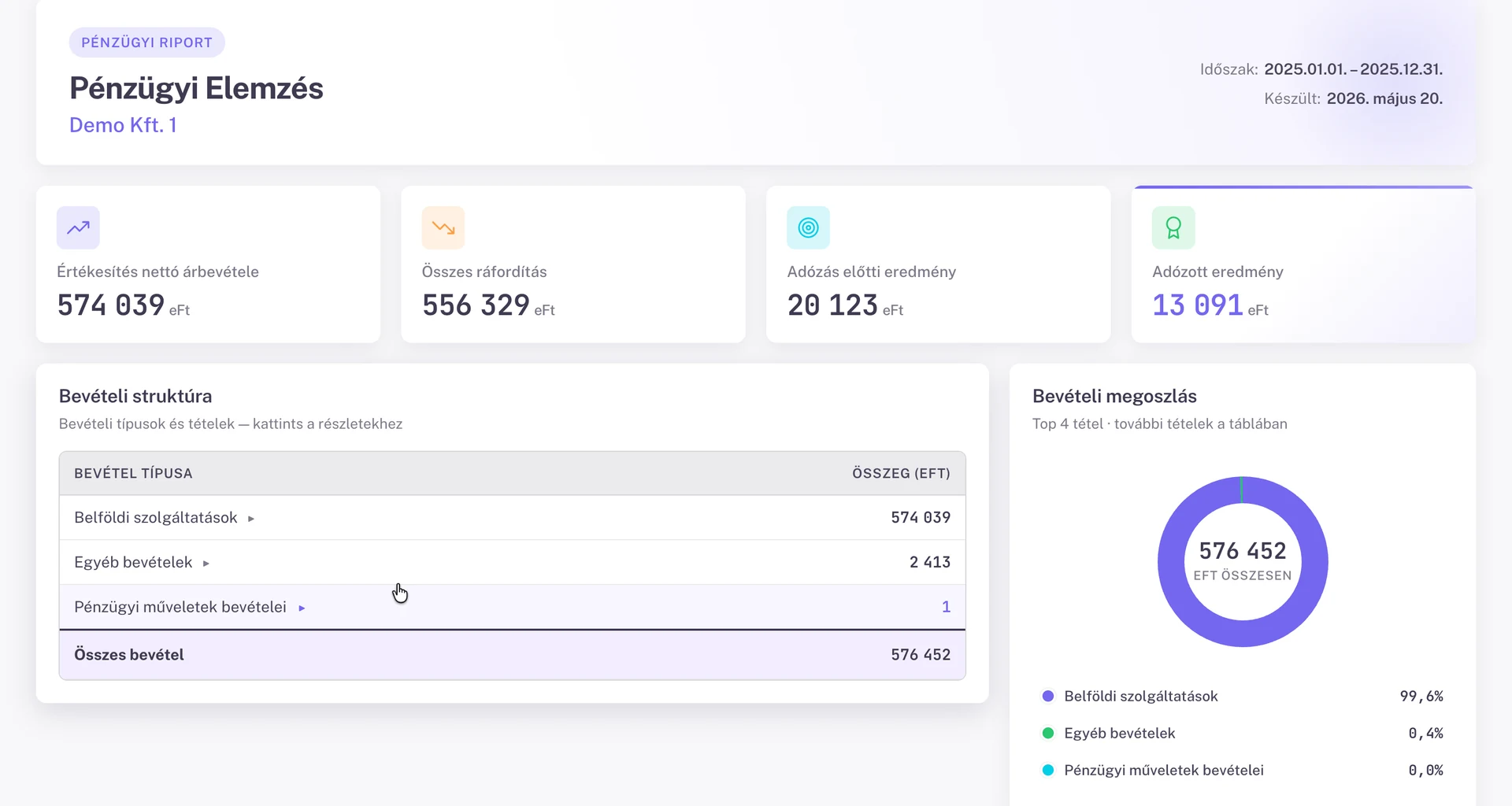Expand the Belföldi szolgáltatások row arrow
1512x806 pixels.
click(251, 519)
